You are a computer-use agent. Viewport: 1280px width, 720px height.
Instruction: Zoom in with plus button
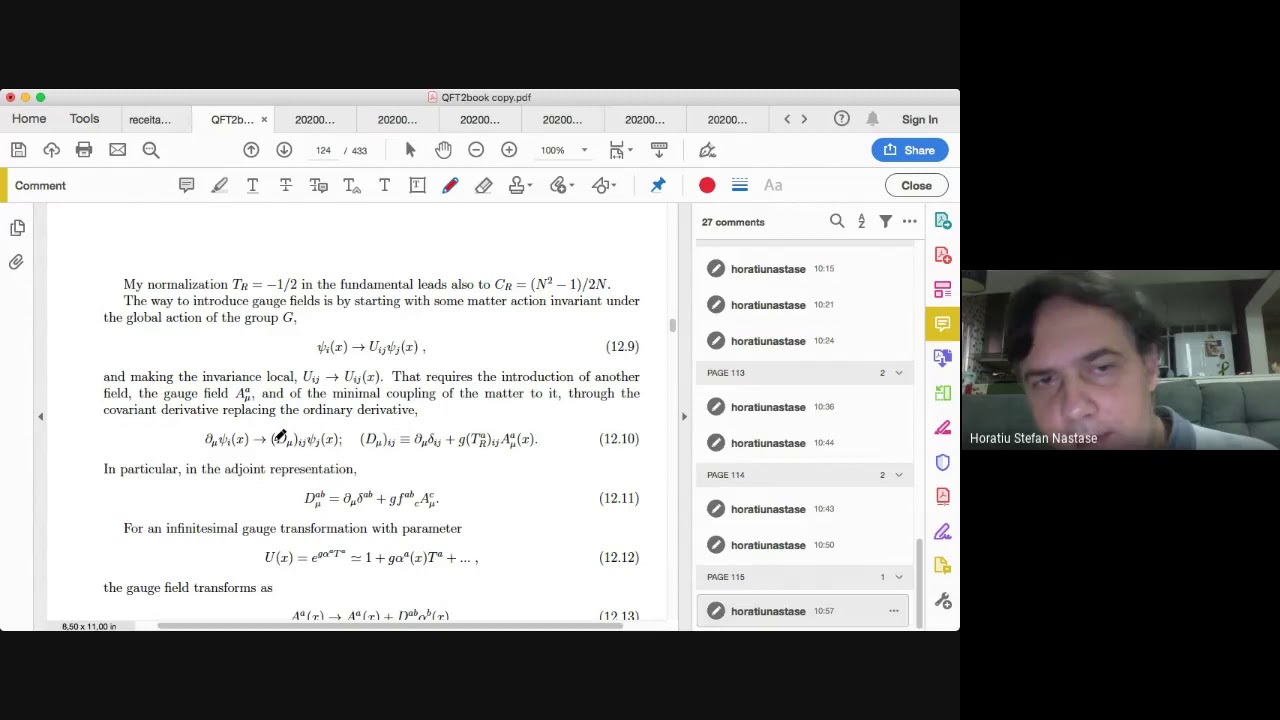click(509, 150)
